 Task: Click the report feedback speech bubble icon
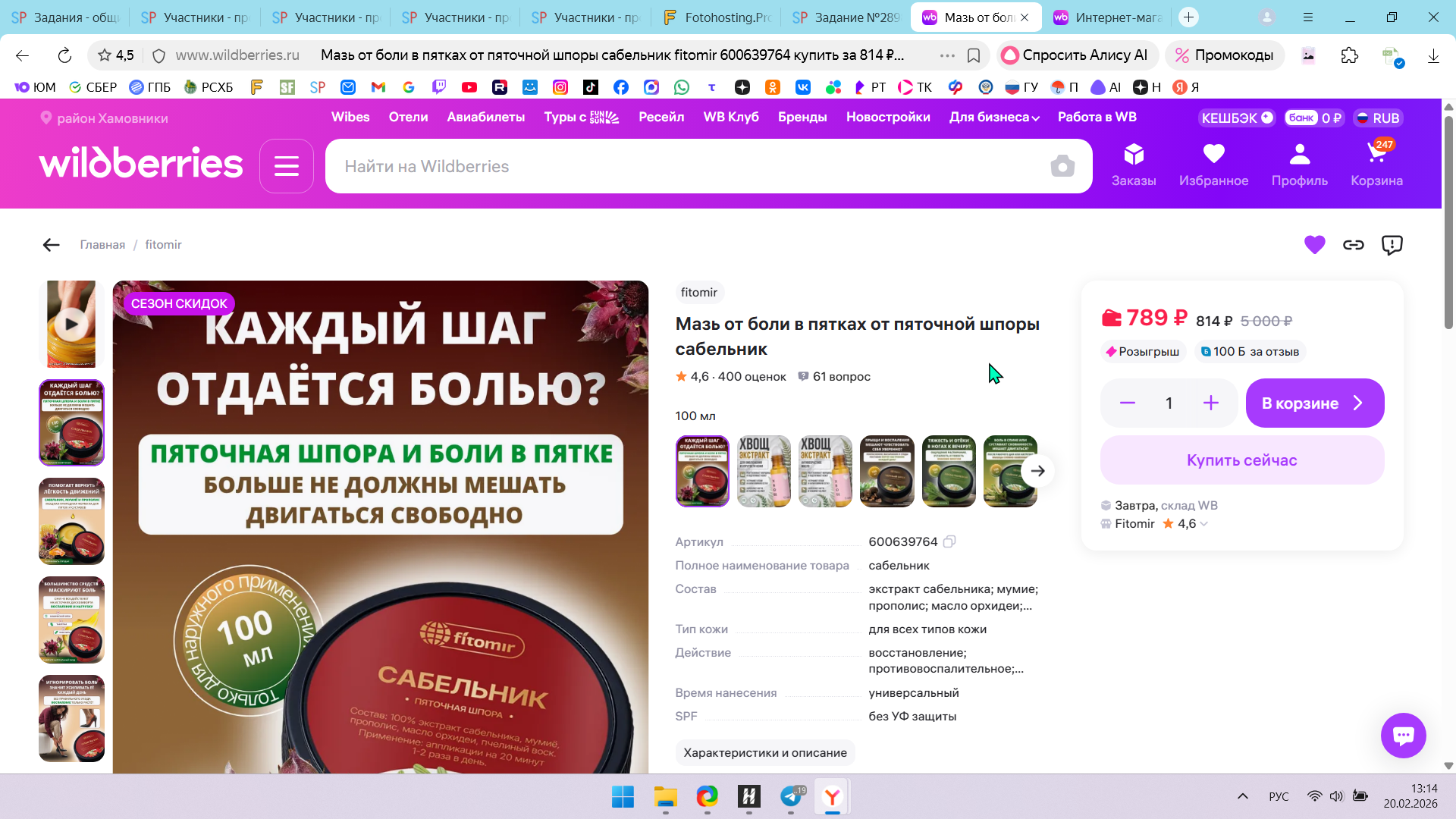(x=1392, y=245)
